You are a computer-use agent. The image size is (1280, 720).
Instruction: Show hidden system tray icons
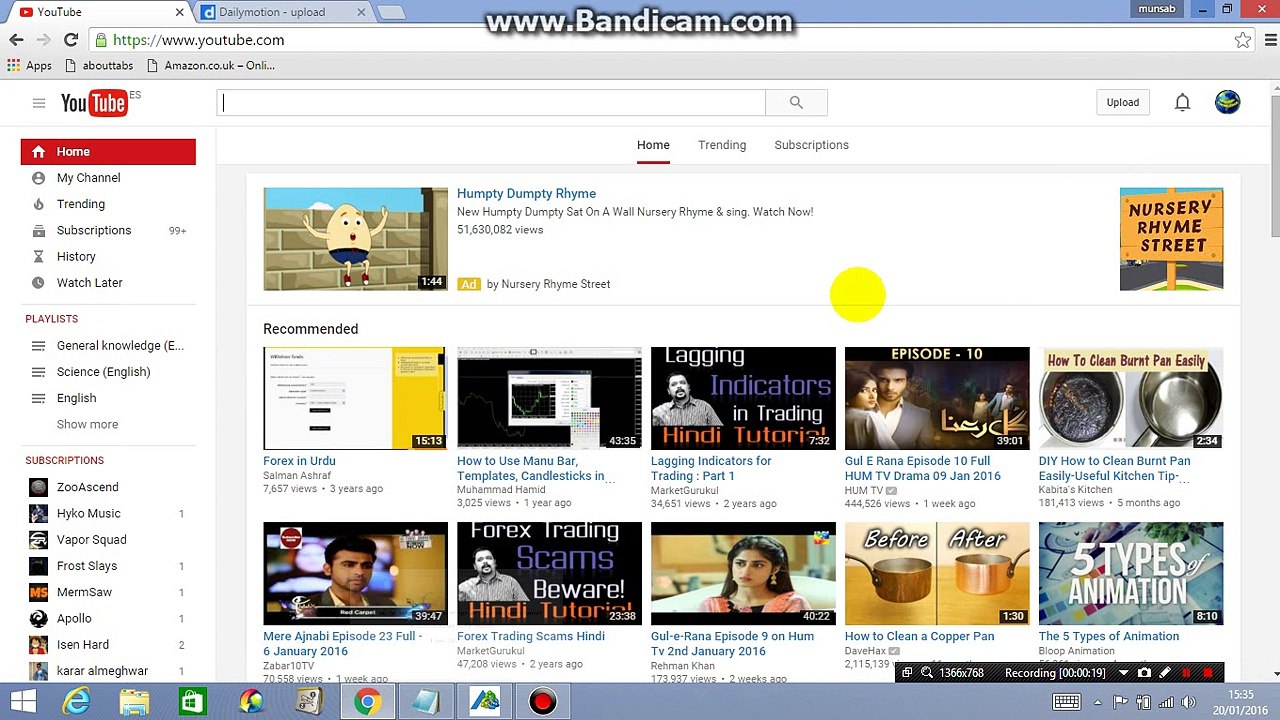pyautogui.click(x=1098, y=702)
